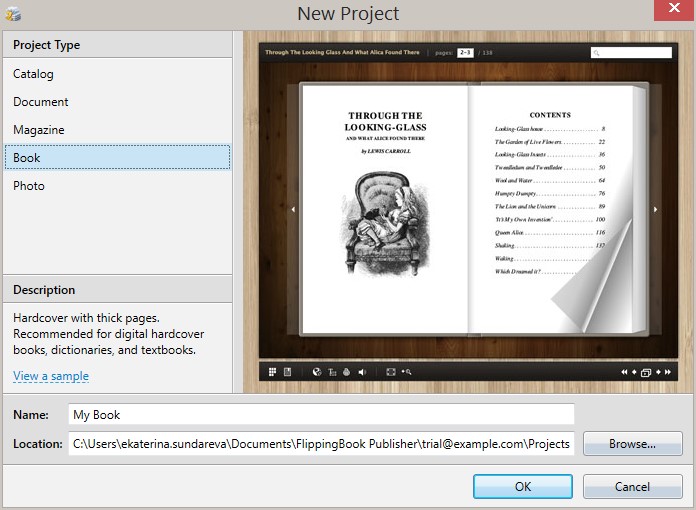
Task: Click the right flip arrow beside the book
Action: coord(656,209)
